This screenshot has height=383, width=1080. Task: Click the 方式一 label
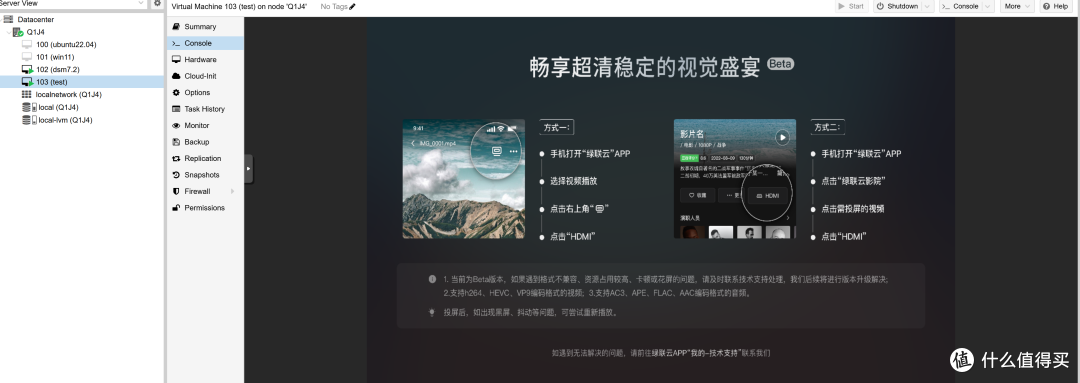557,127
